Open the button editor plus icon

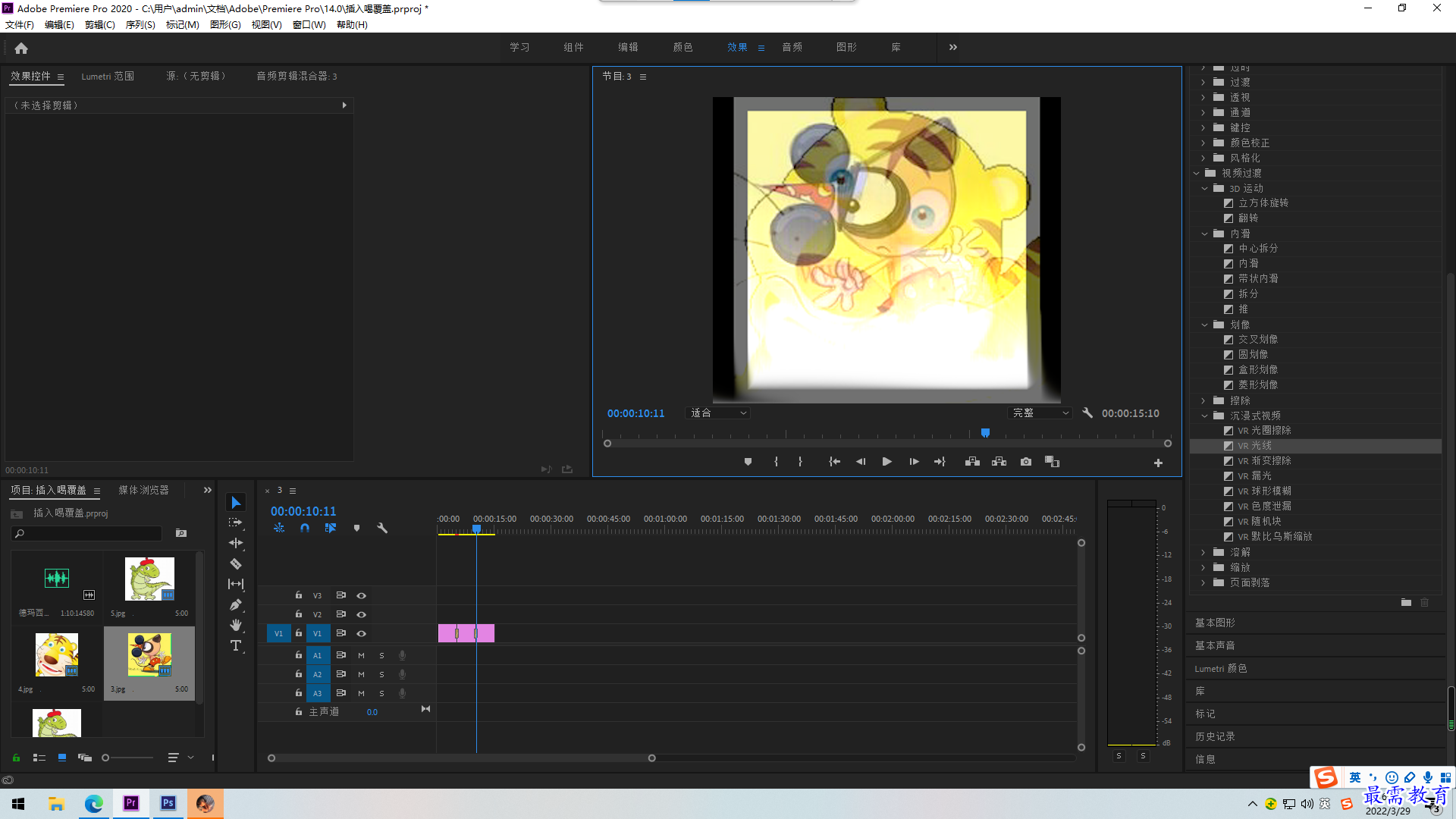click(x=1158, y=463)
